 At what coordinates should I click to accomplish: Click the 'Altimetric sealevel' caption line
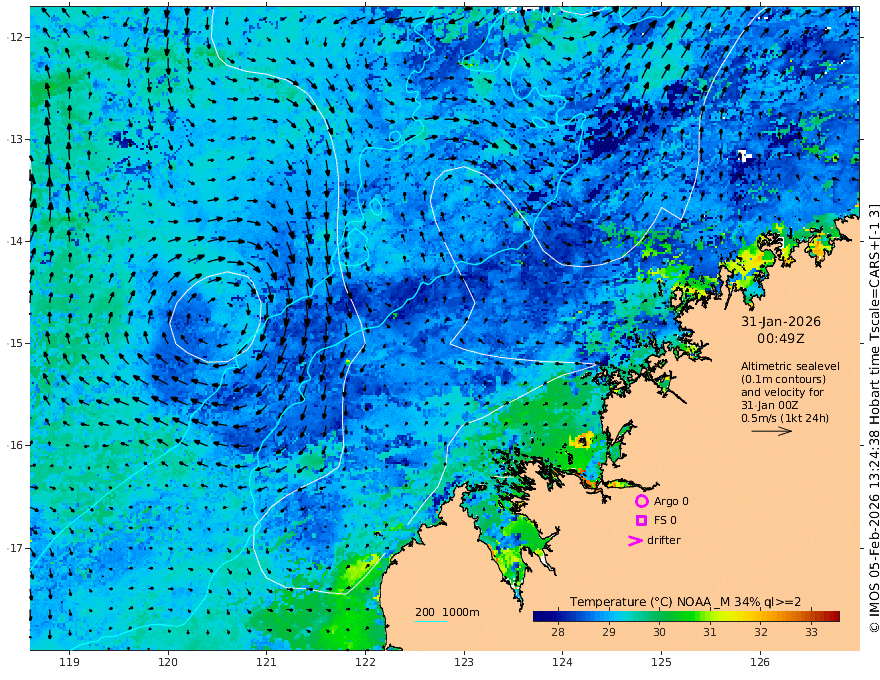[790, 366]
